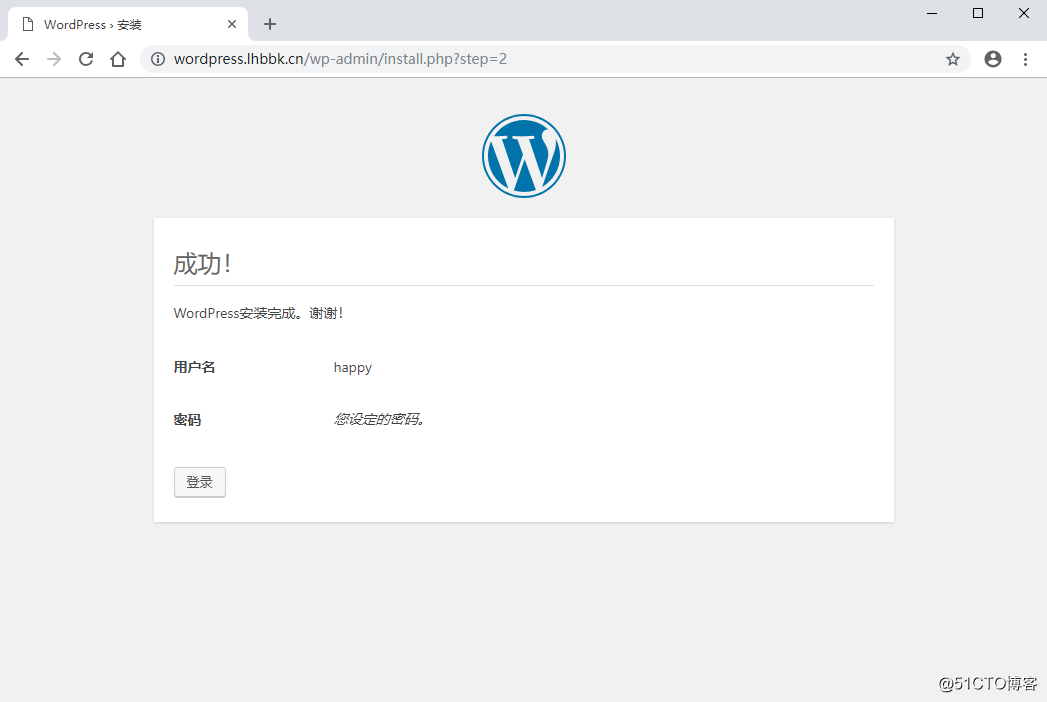The height and width of the screenshot is (702, 1047).
Task: Open a new tab with plus button
Action: click(x=270, y=24)
